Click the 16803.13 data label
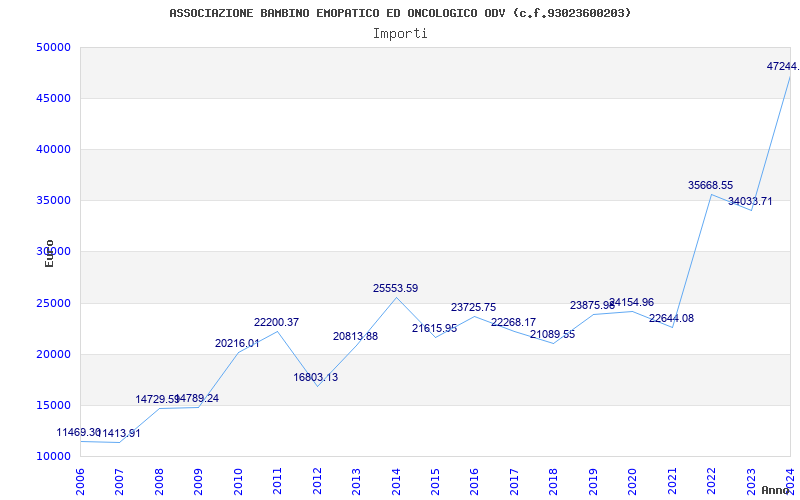 point(315,378)
